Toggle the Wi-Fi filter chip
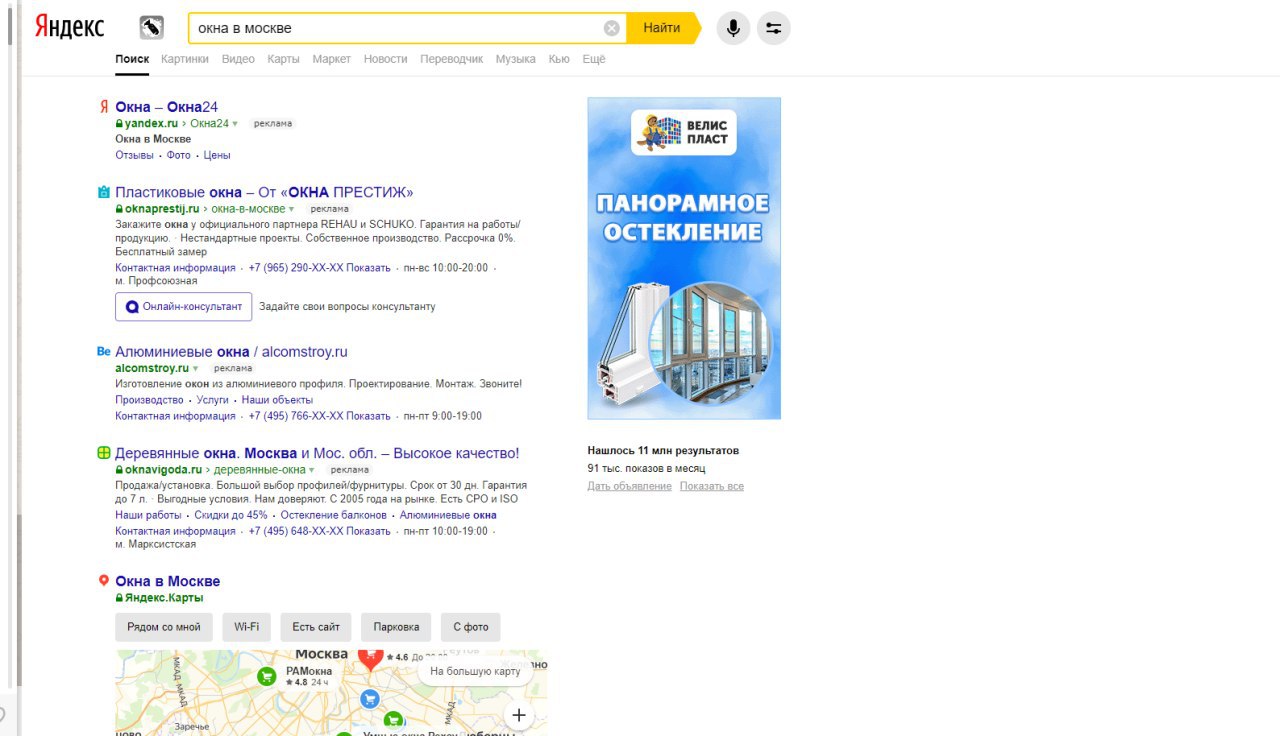The image size is (1280, 736). tap(246, 627)
